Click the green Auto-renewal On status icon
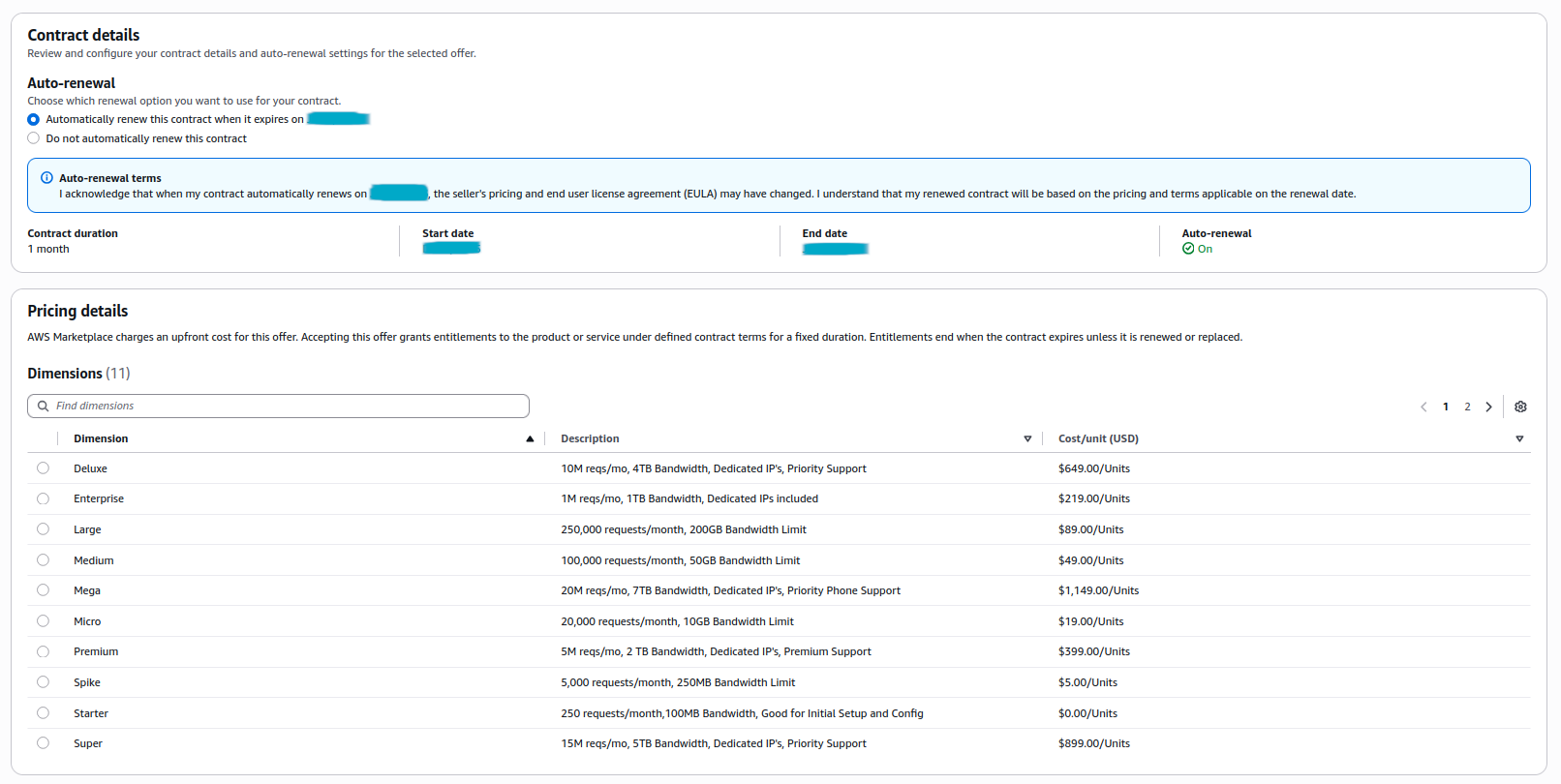 coord(1188,249)
